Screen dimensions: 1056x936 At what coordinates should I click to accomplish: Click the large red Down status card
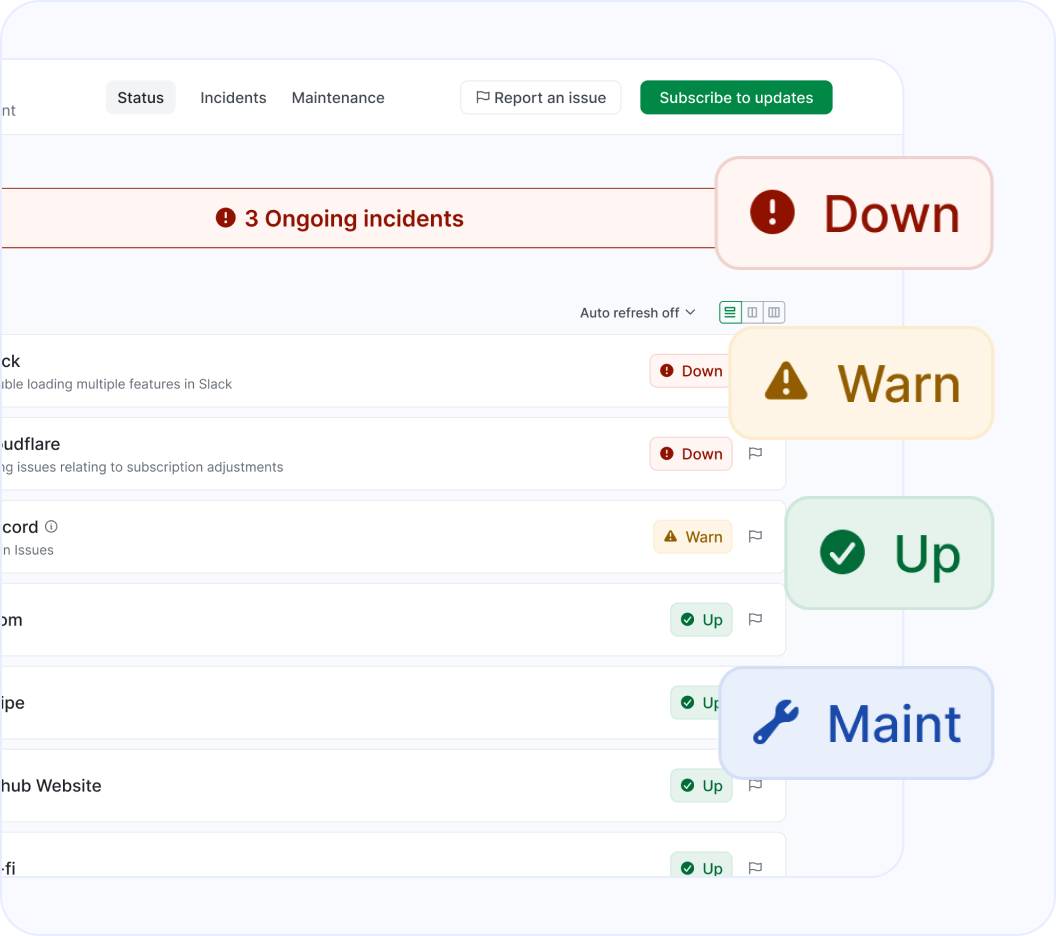(x=853, y=213)
